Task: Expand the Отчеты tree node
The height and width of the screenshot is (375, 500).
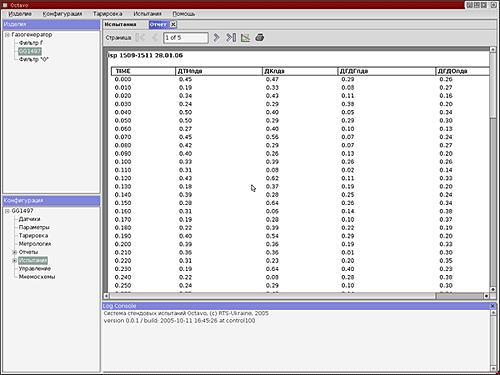Action: [14, 252]
